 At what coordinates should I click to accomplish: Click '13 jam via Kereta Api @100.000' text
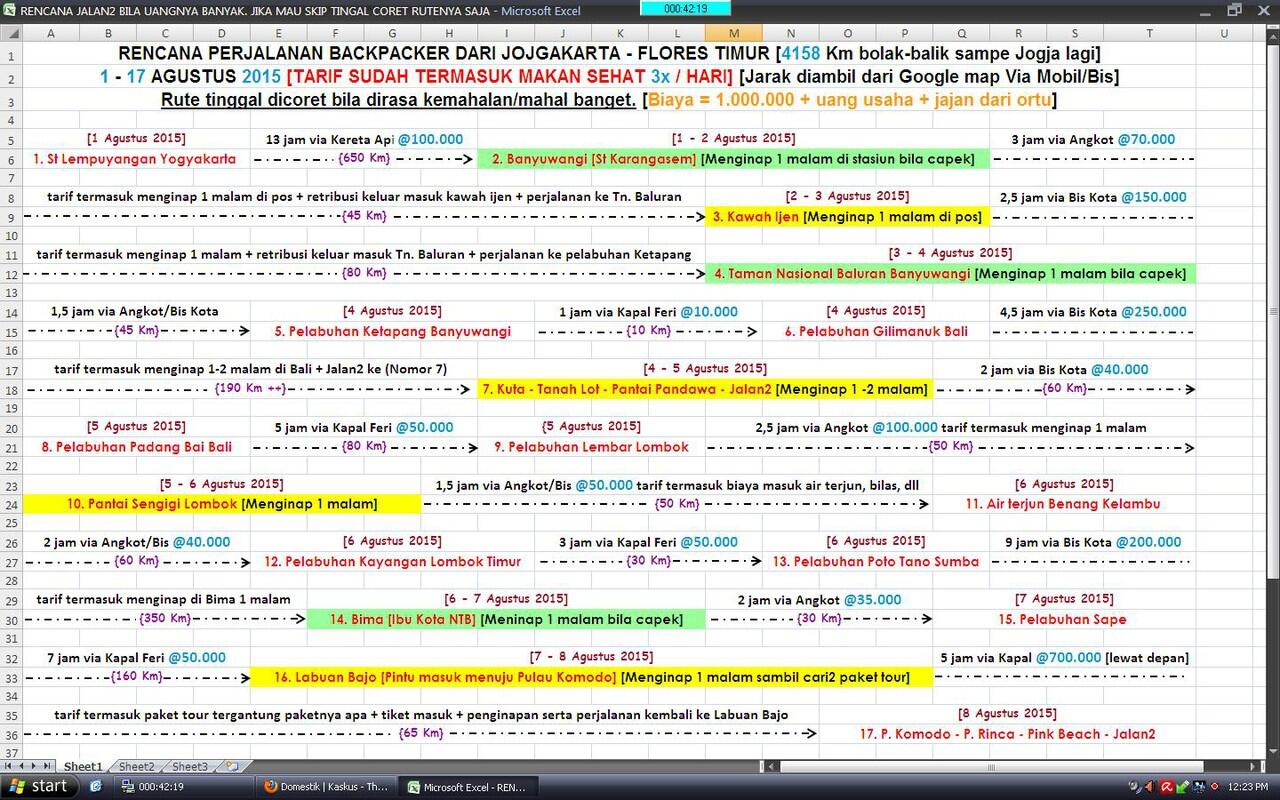point(365,140)
